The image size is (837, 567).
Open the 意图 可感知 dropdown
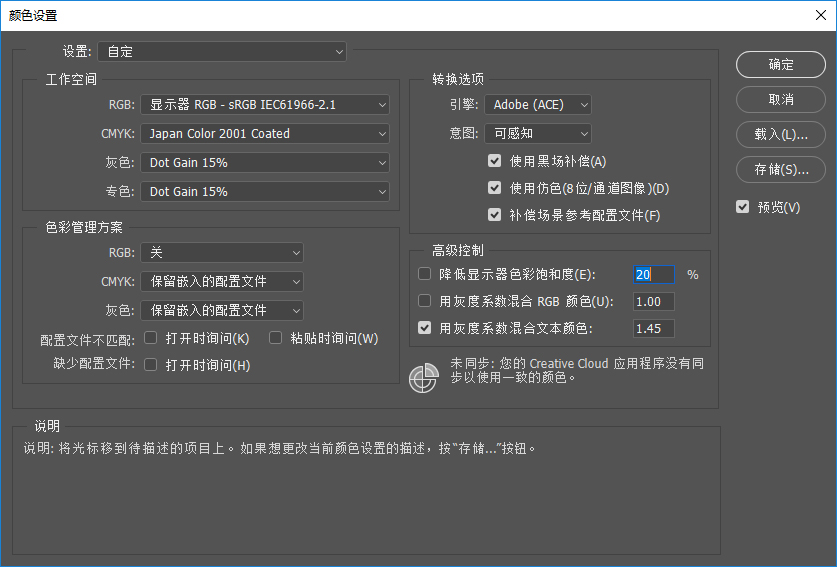point(538,133)
